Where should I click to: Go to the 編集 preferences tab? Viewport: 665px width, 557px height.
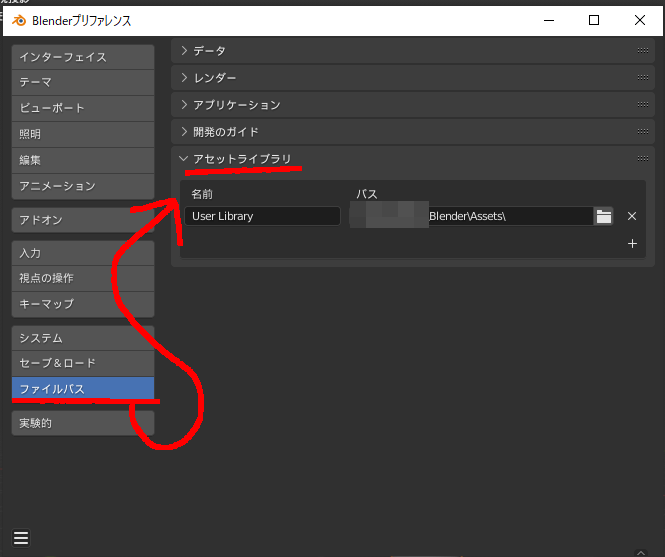coord(83,160)
